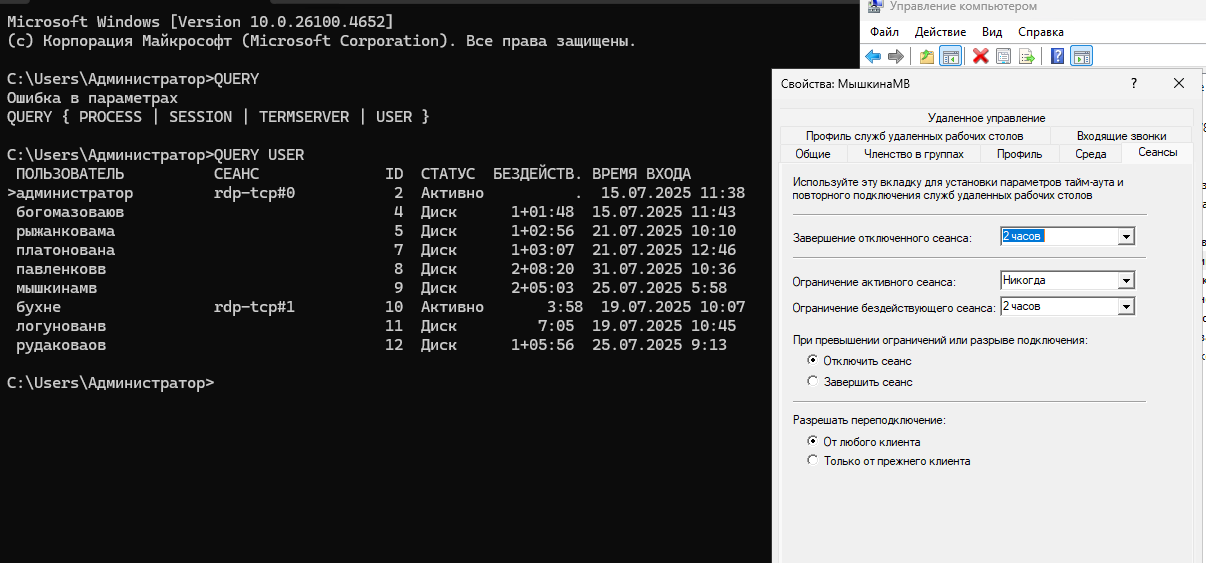Click the Ошибка в параметрах line
The image size is (1206, 563).
(x=92, y=98)
